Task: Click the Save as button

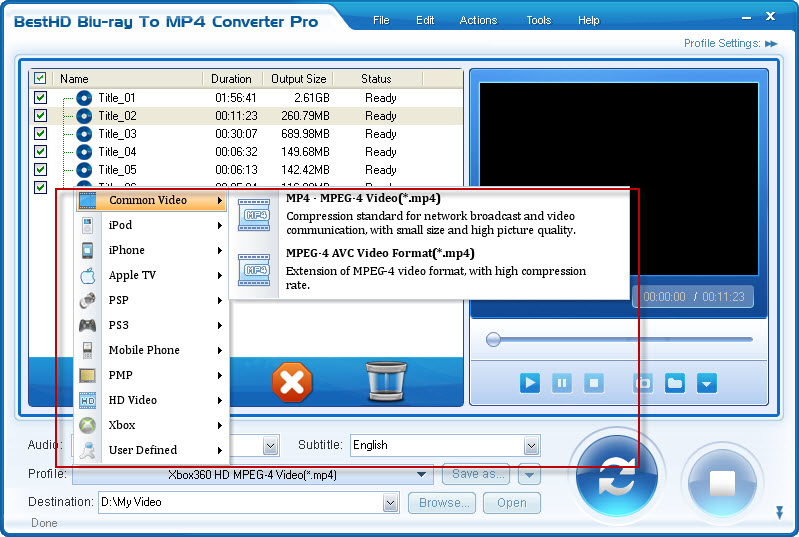Action: [x=476, y=474]
